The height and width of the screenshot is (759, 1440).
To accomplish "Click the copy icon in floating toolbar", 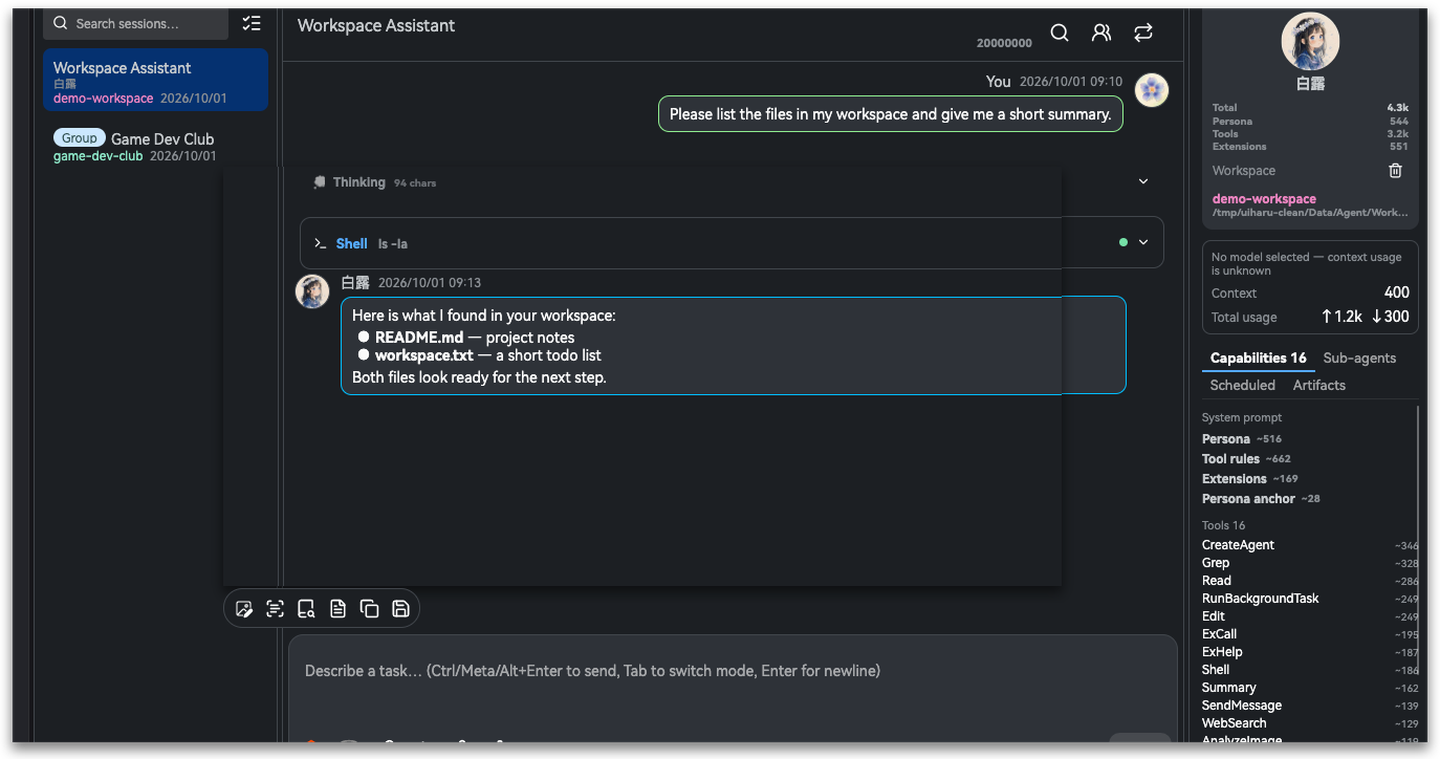I will (x=369, y=609).
